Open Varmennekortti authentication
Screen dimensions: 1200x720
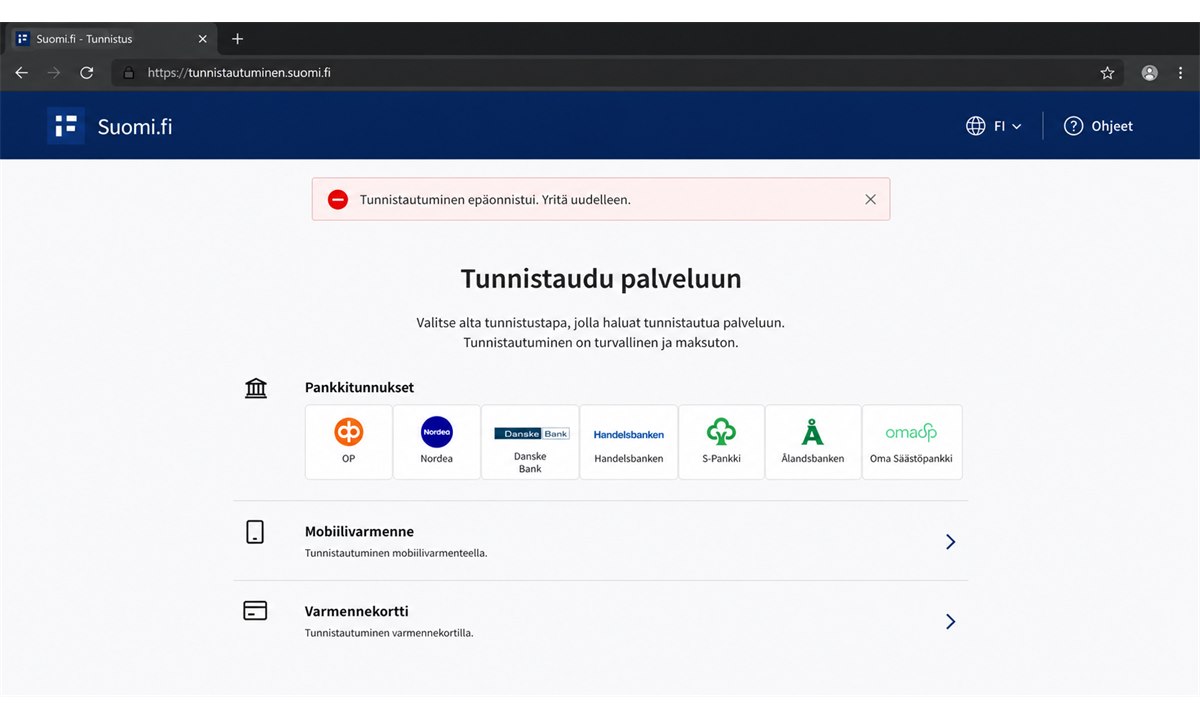[600, 620]
